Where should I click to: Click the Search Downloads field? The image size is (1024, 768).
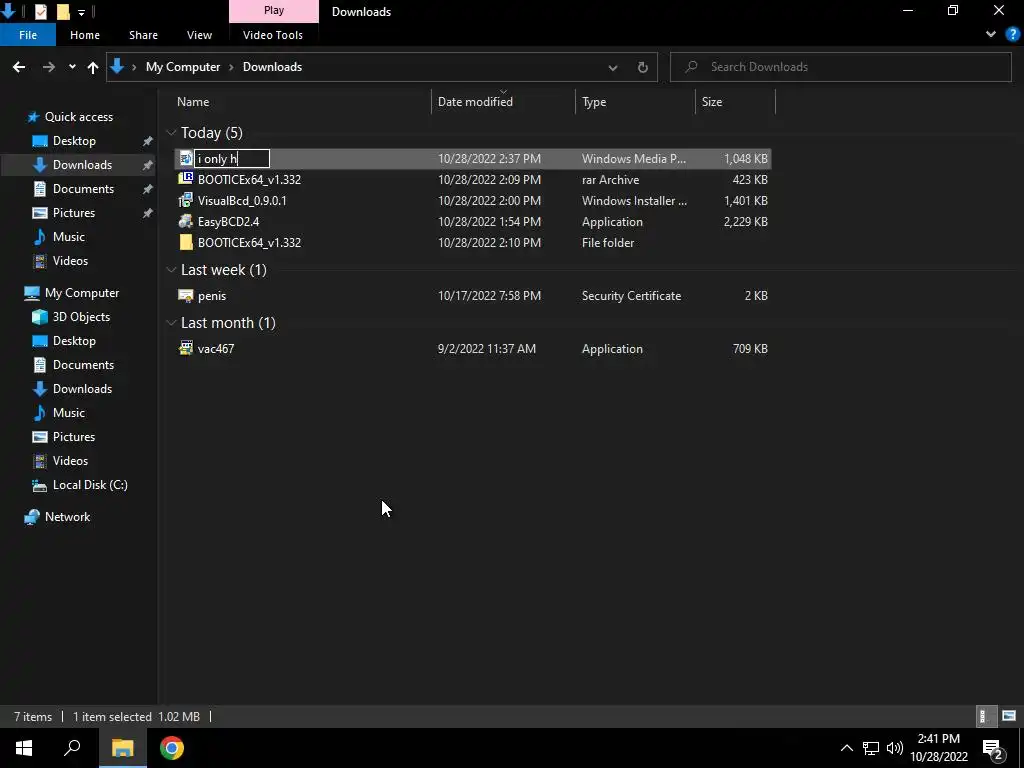coord(840,67)
